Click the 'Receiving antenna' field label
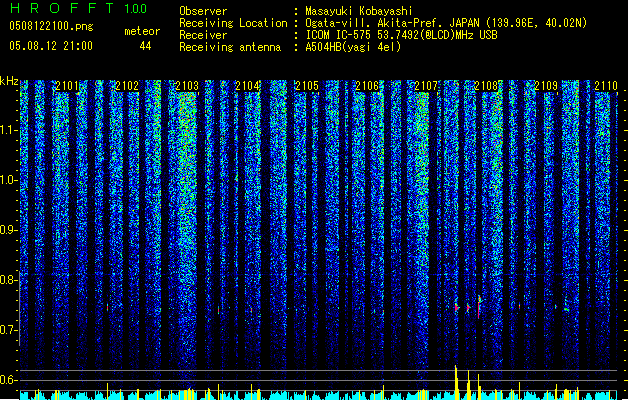 (x=230, y=47)
